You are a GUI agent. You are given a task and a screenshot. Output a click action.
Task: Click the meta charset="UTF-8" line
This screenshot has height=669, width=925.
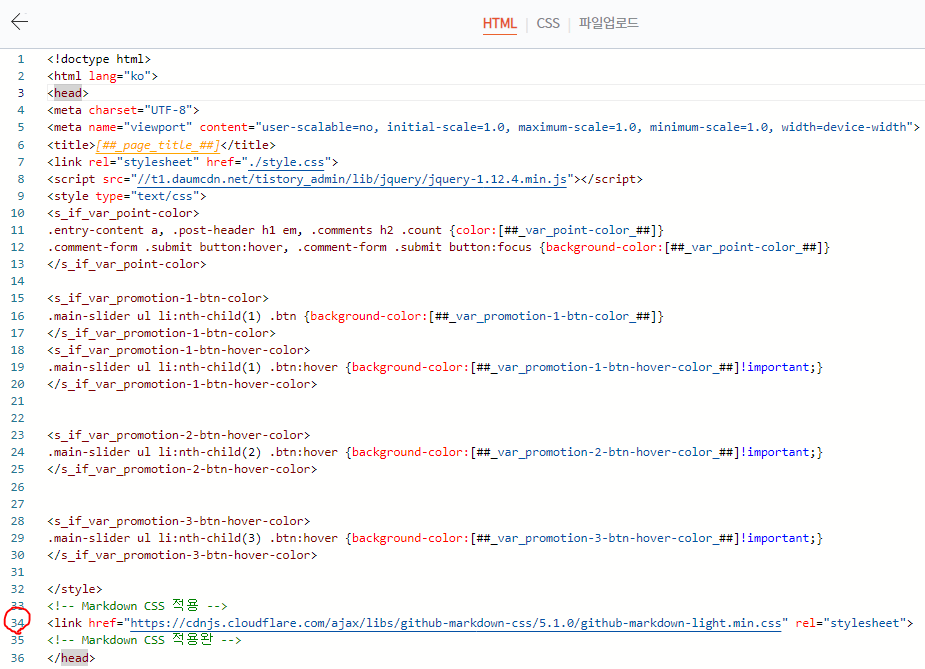pos(123,110)
